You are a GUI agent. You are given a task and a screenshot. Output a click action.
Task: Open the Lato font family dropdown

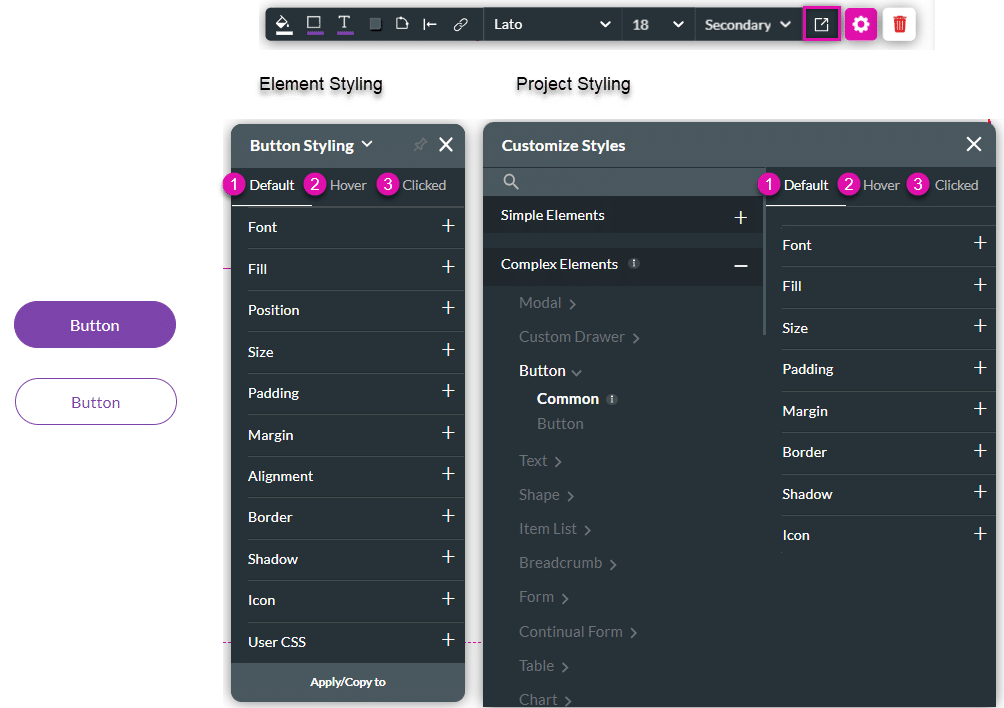(x=552, y=25)
